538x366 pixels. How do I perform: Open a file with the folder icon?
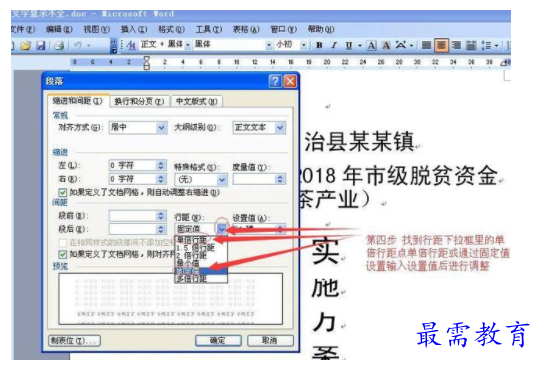(26, 45)
